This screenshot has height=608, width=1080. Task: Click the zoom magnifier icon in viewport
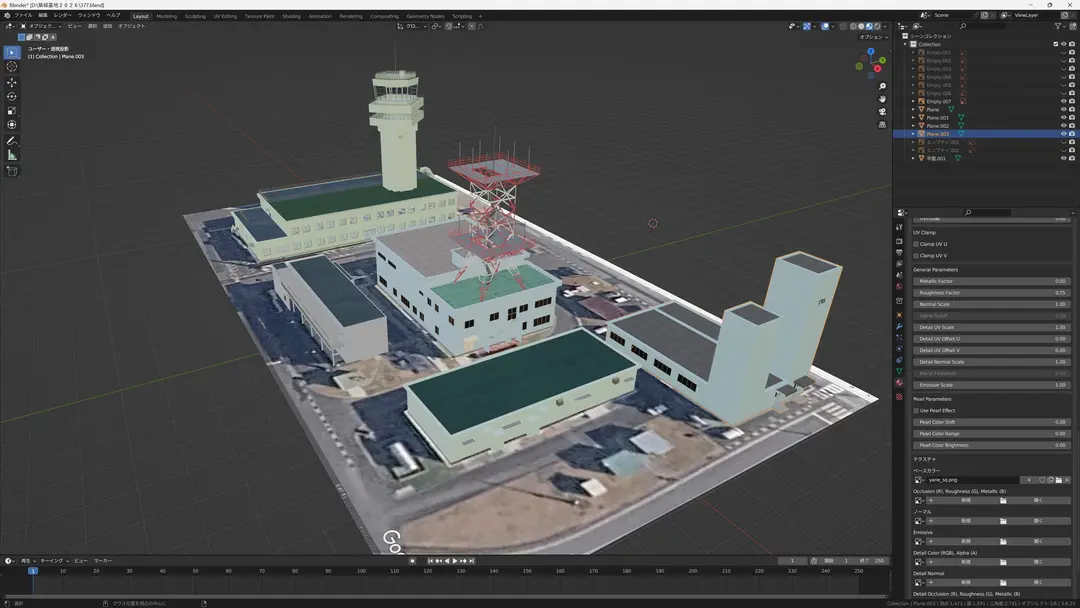pyautogui.click(x=882, y=87)
